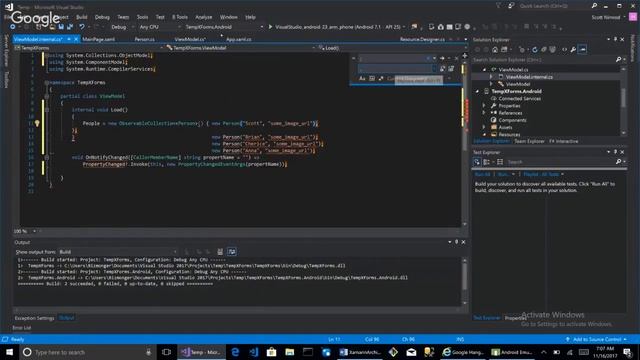This screenshot has height=360, width=640.
Task: Open the Build menu
Action: [x=82, y=17]
